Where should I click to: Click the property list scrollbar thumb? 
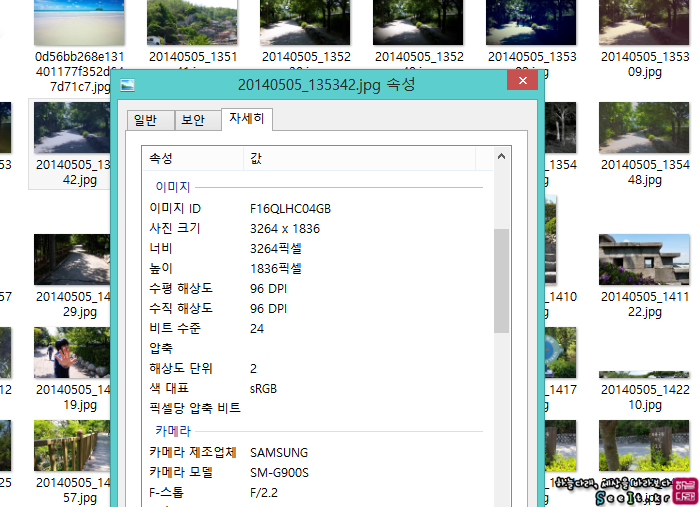coord(501,281)
